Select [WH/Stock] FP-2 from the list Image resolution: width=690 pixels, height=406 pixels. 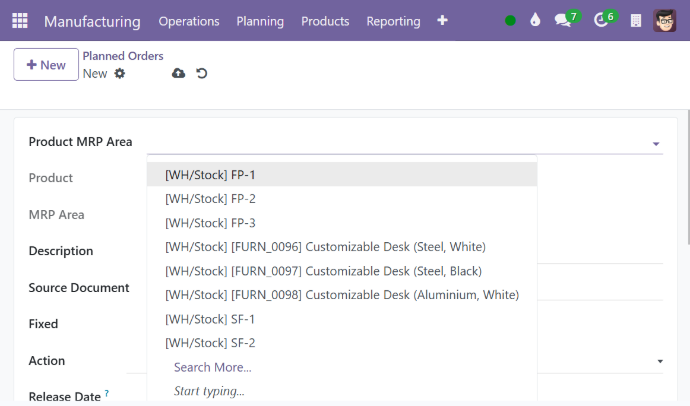[210, 199]
